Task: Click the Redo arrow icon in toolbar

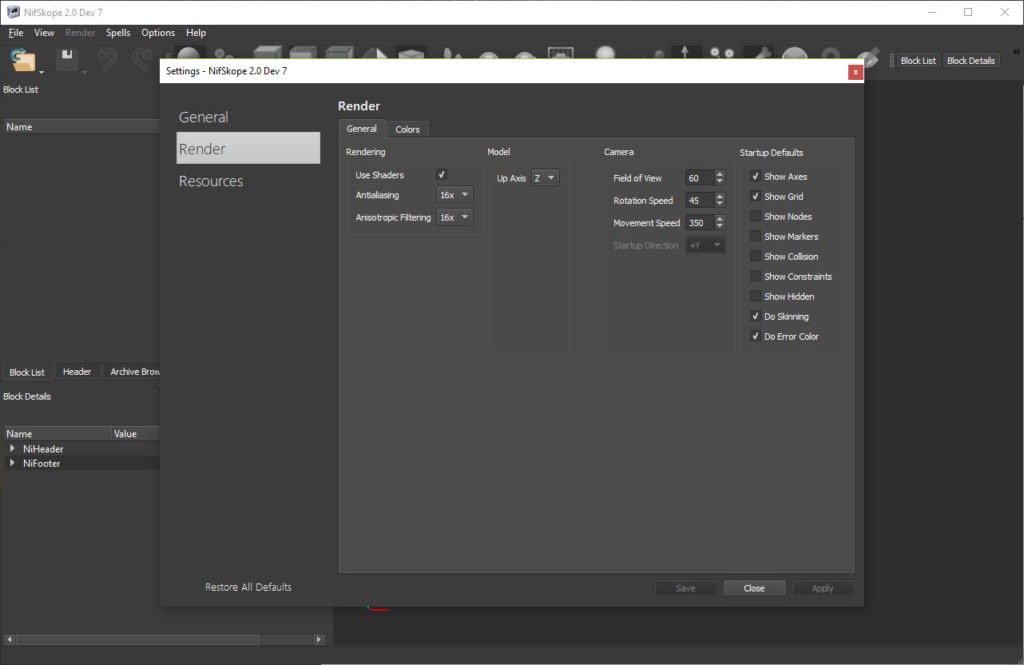Action: point(142,60)
